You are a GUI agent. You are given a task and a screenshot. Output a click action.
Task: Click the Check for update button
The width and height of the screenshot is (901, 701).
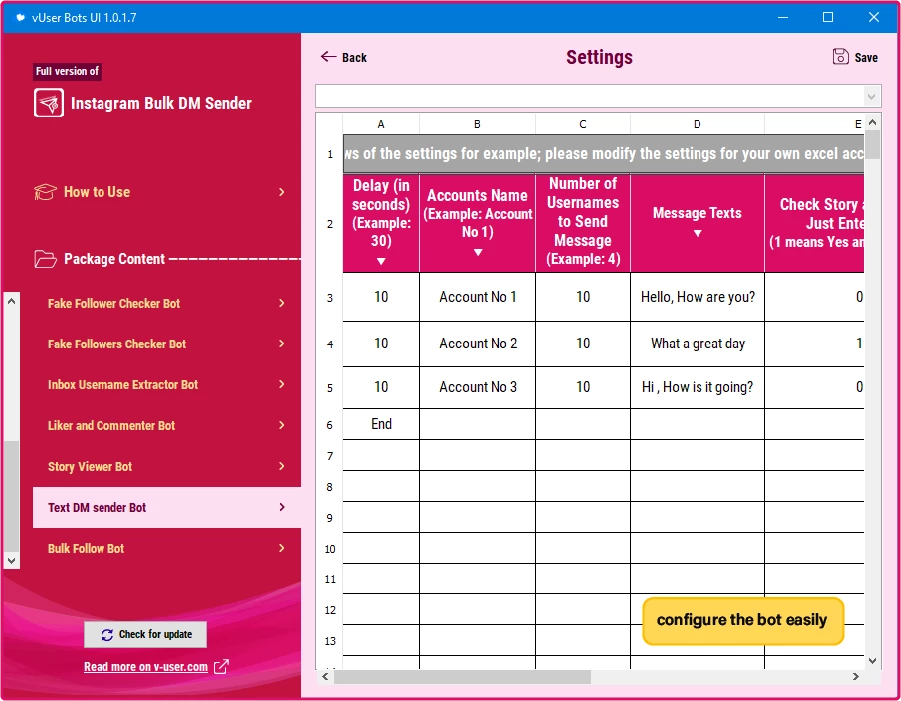click(x=145, y=634)
